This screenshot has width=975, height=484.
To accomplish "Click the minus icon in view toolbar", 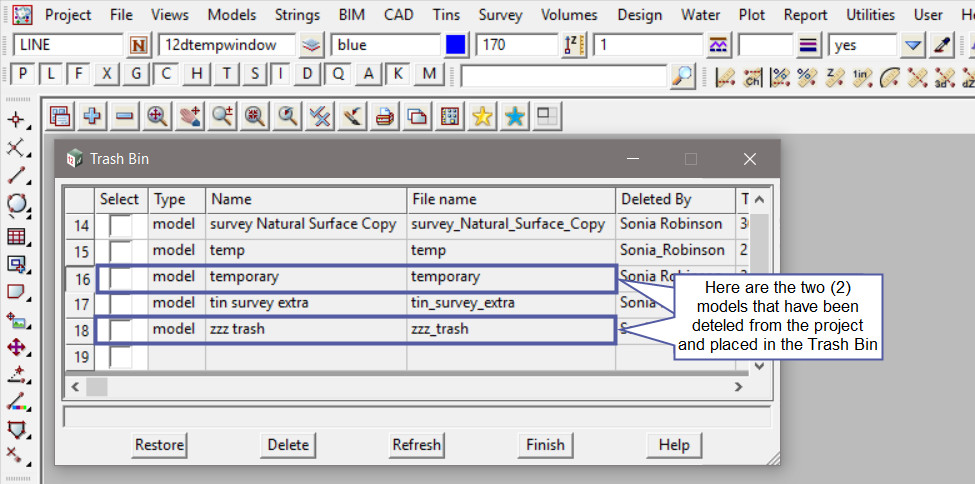I will (x=124, y=116).
